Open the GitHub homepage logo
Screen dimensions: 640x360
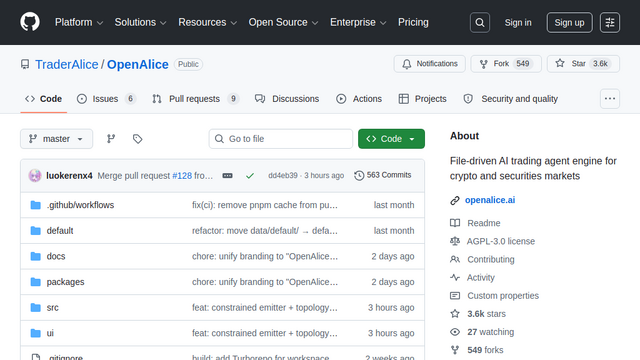30,22
